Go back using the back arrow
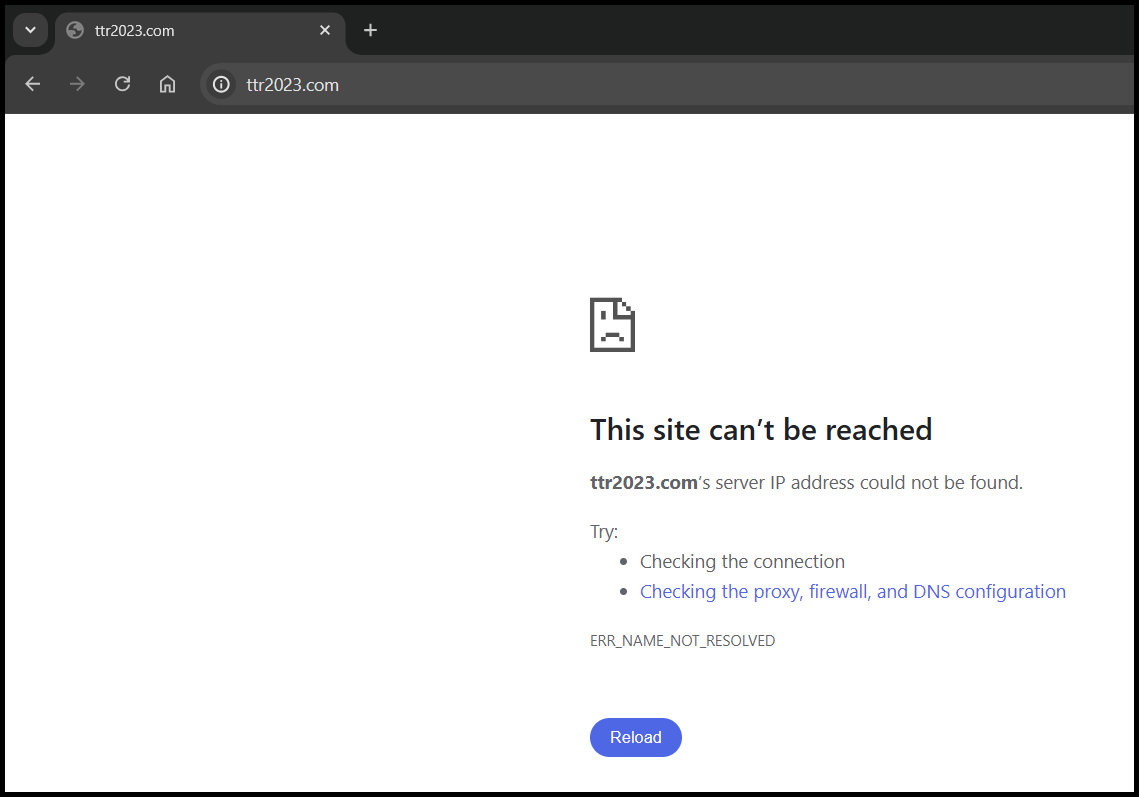The image size is (1139, 797). click(33, 84)
